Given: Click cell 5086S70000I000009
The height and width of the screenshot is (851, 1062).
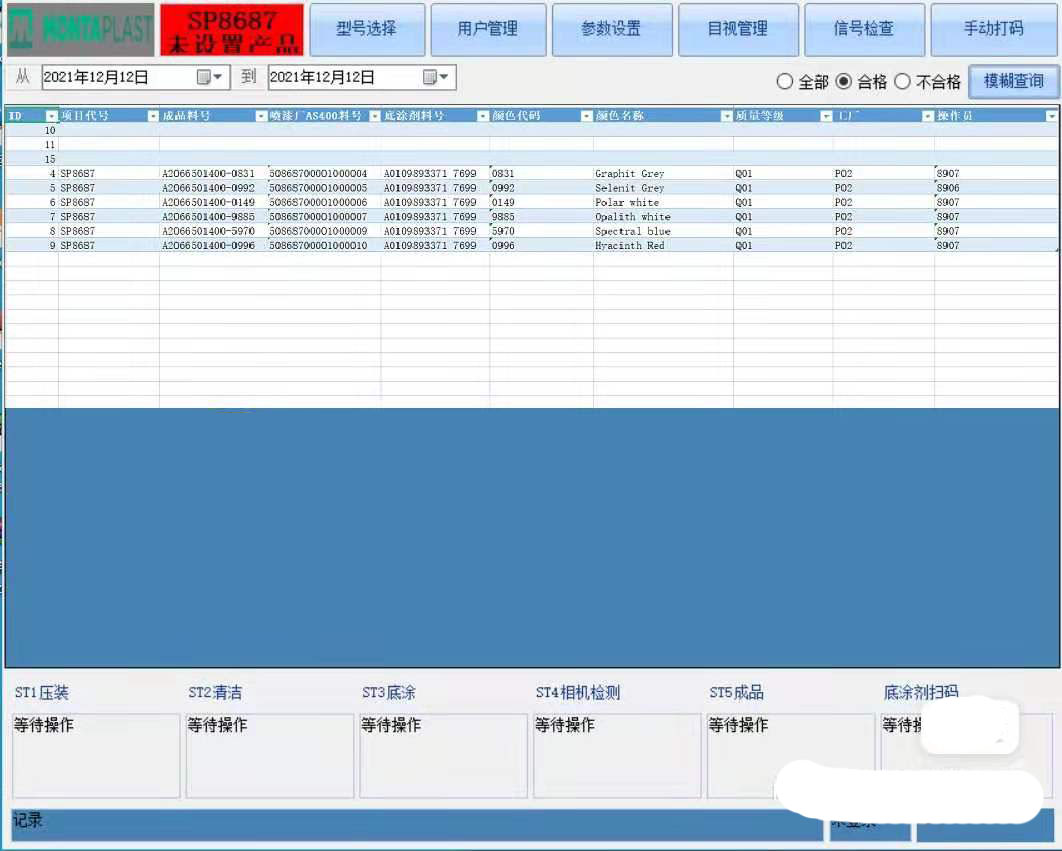Looking at the screenshot, I should 324,231.
